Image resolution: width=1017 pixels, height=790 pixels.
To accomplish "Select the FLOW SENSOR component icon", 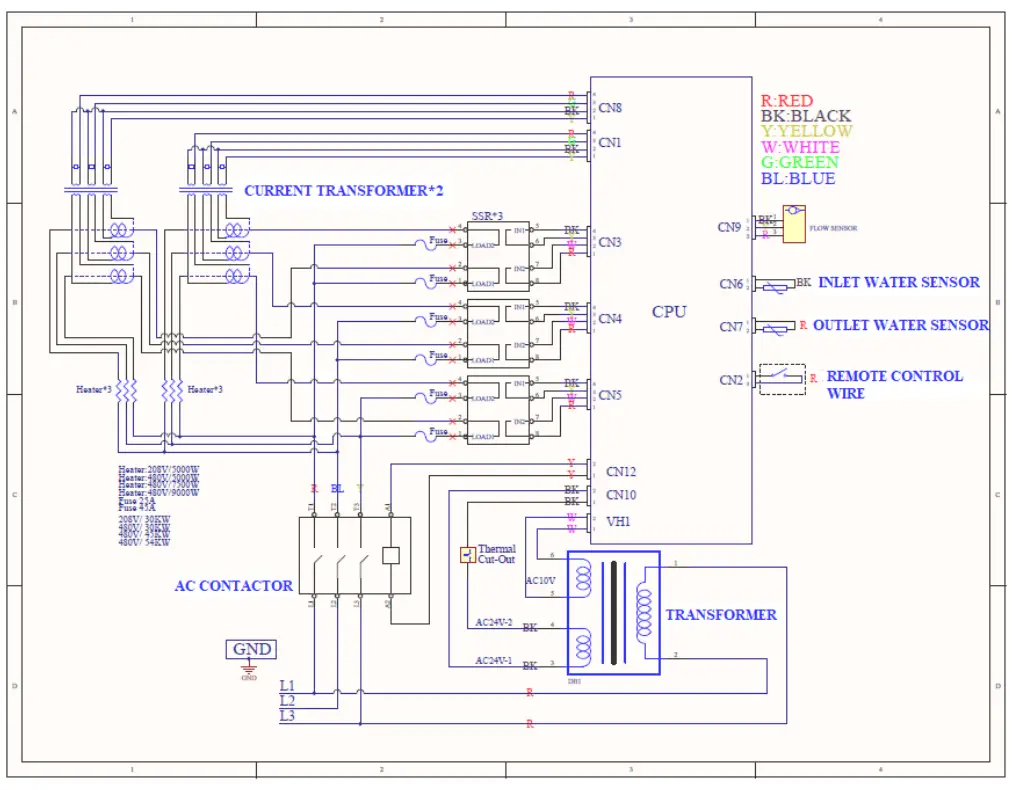I will (793, 224).
